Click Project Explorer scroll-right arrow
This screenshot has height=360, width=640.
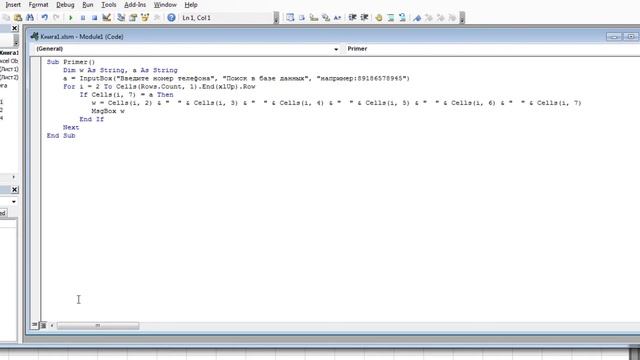point(13,177)
